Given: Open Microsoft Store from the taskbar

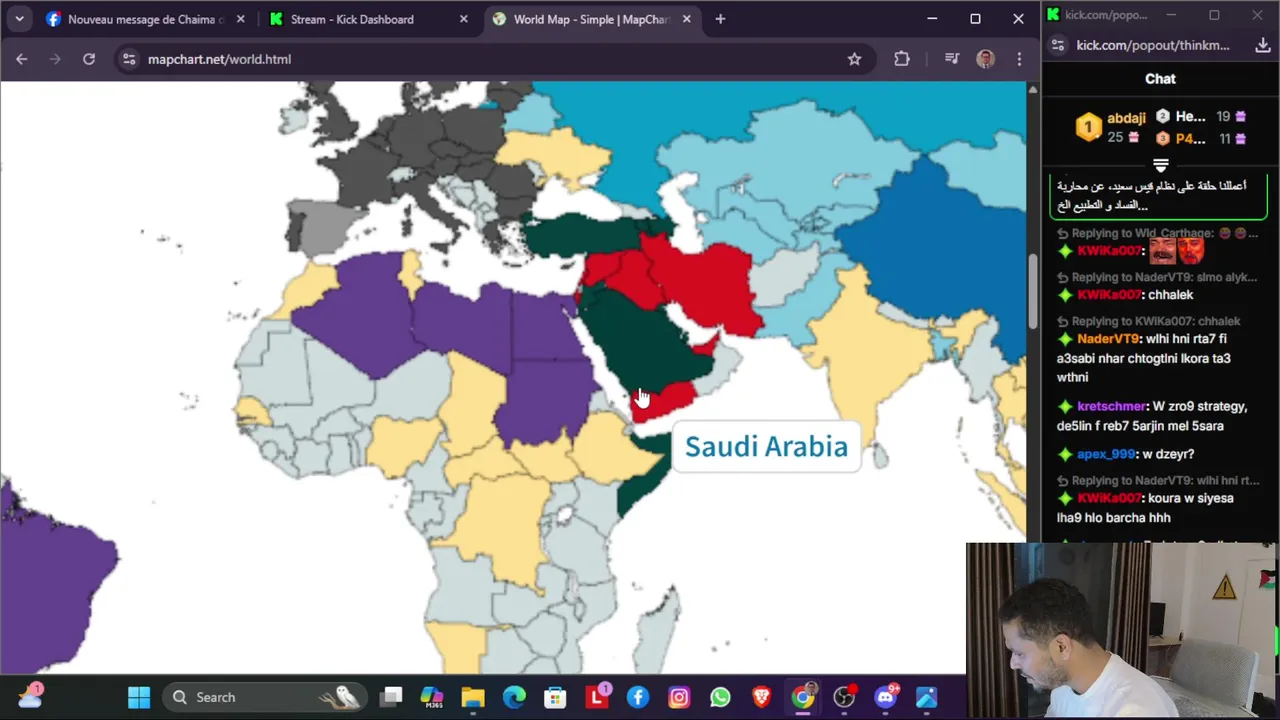Looking at the screenshot, I should (555, 697).
